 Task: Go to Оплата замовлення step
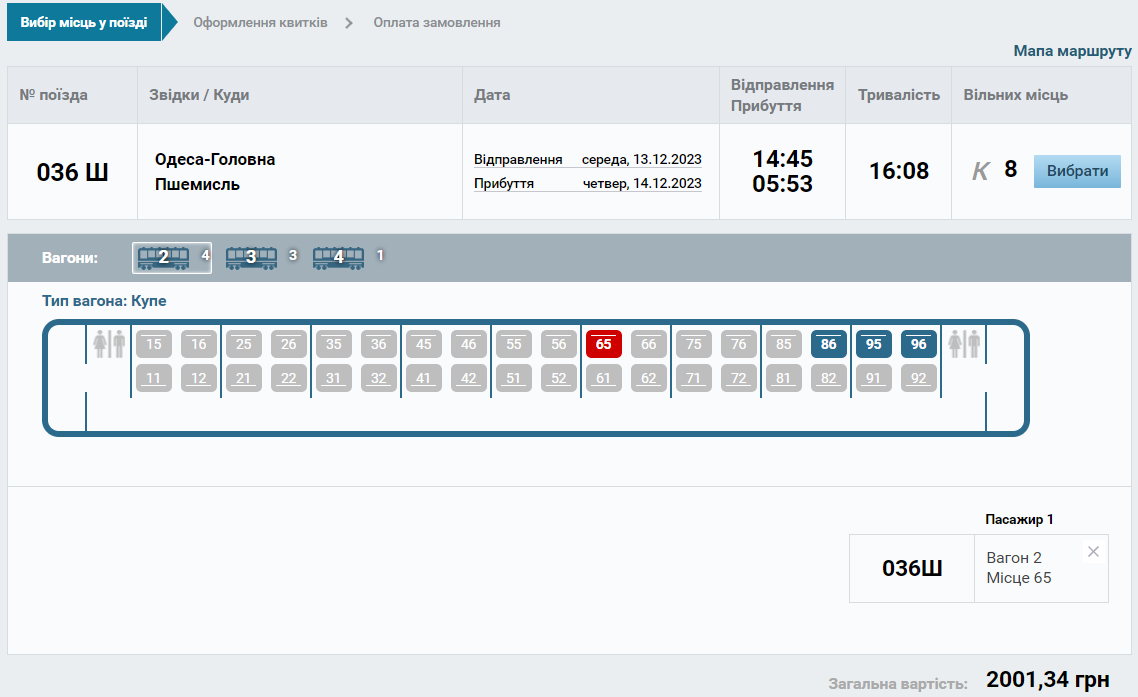(x=437, y=22)
